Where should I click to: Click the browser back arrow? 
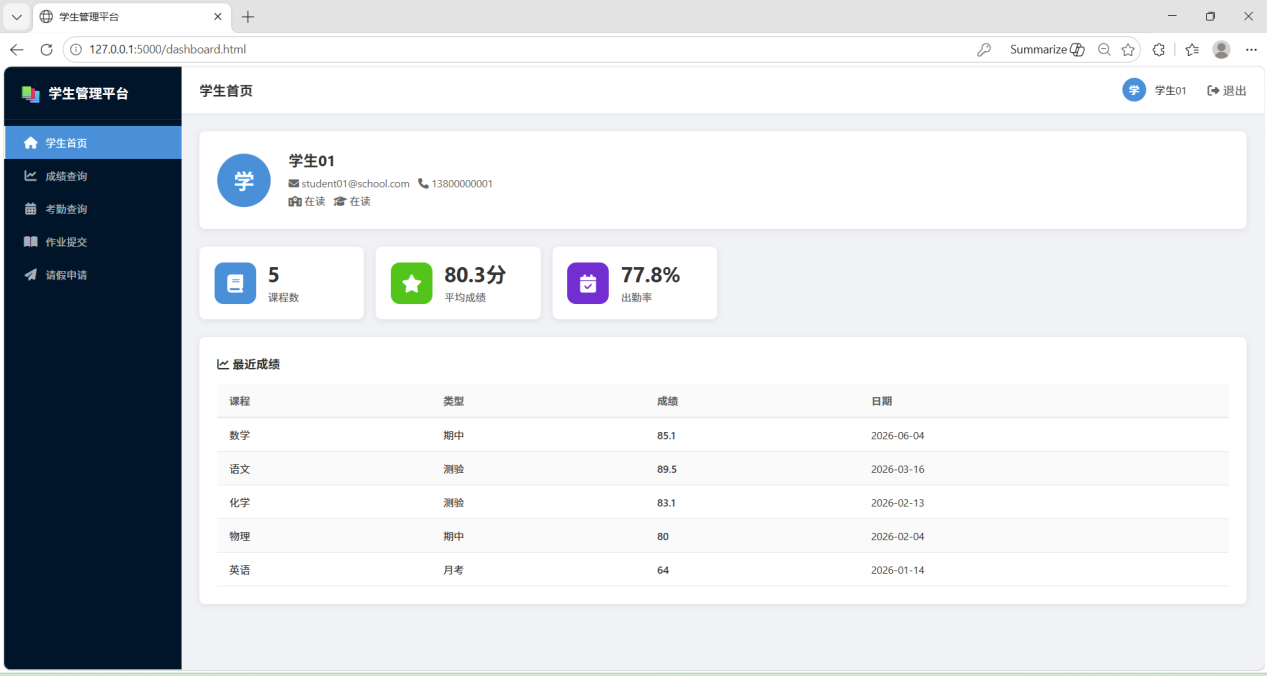coord(16,49)
